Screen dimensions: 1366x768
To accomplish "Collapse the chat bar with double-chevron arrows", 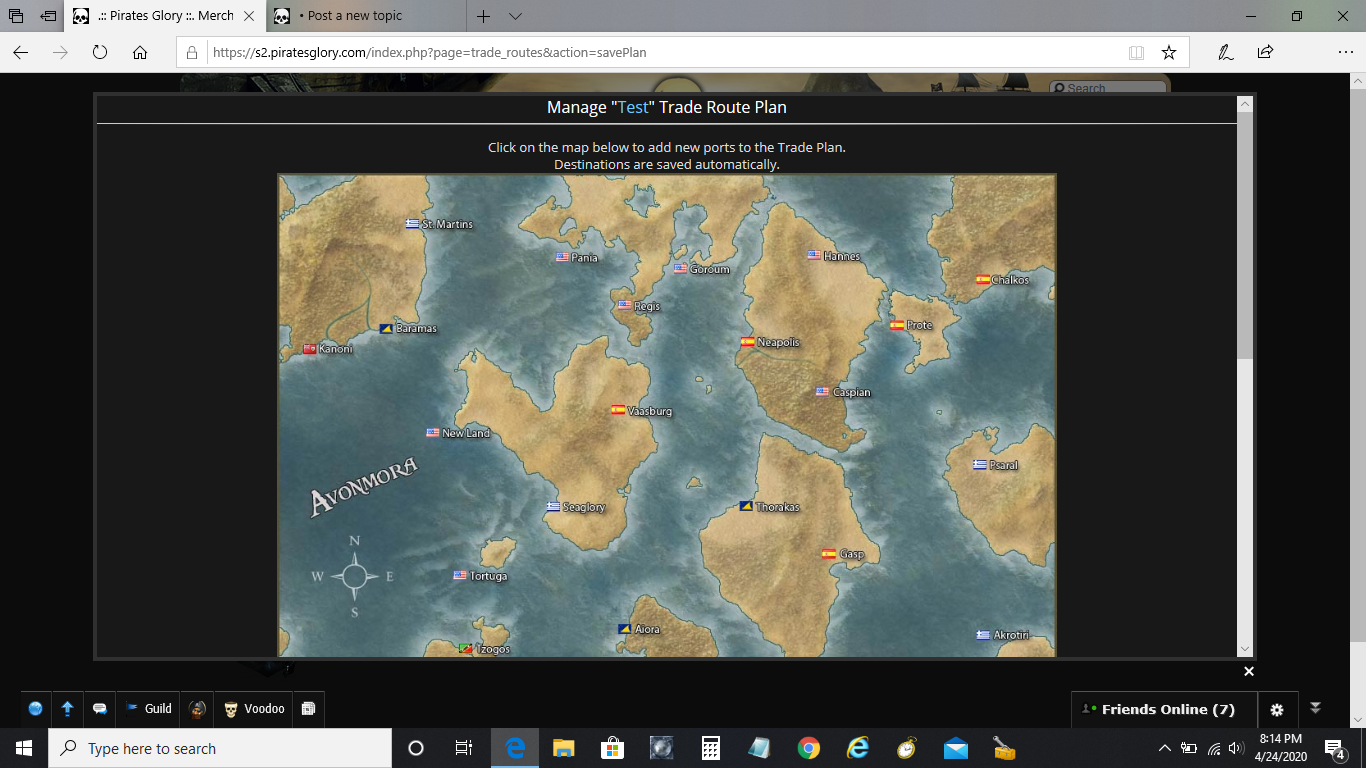I will (1316, 708).
